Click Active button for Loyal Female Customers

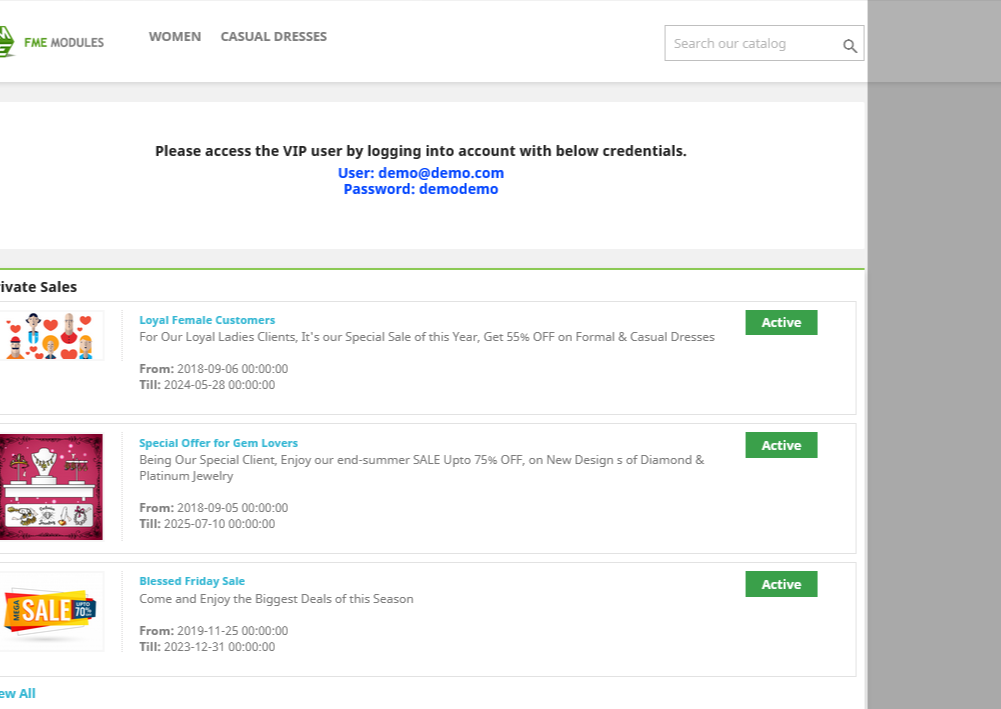[781, 322]
